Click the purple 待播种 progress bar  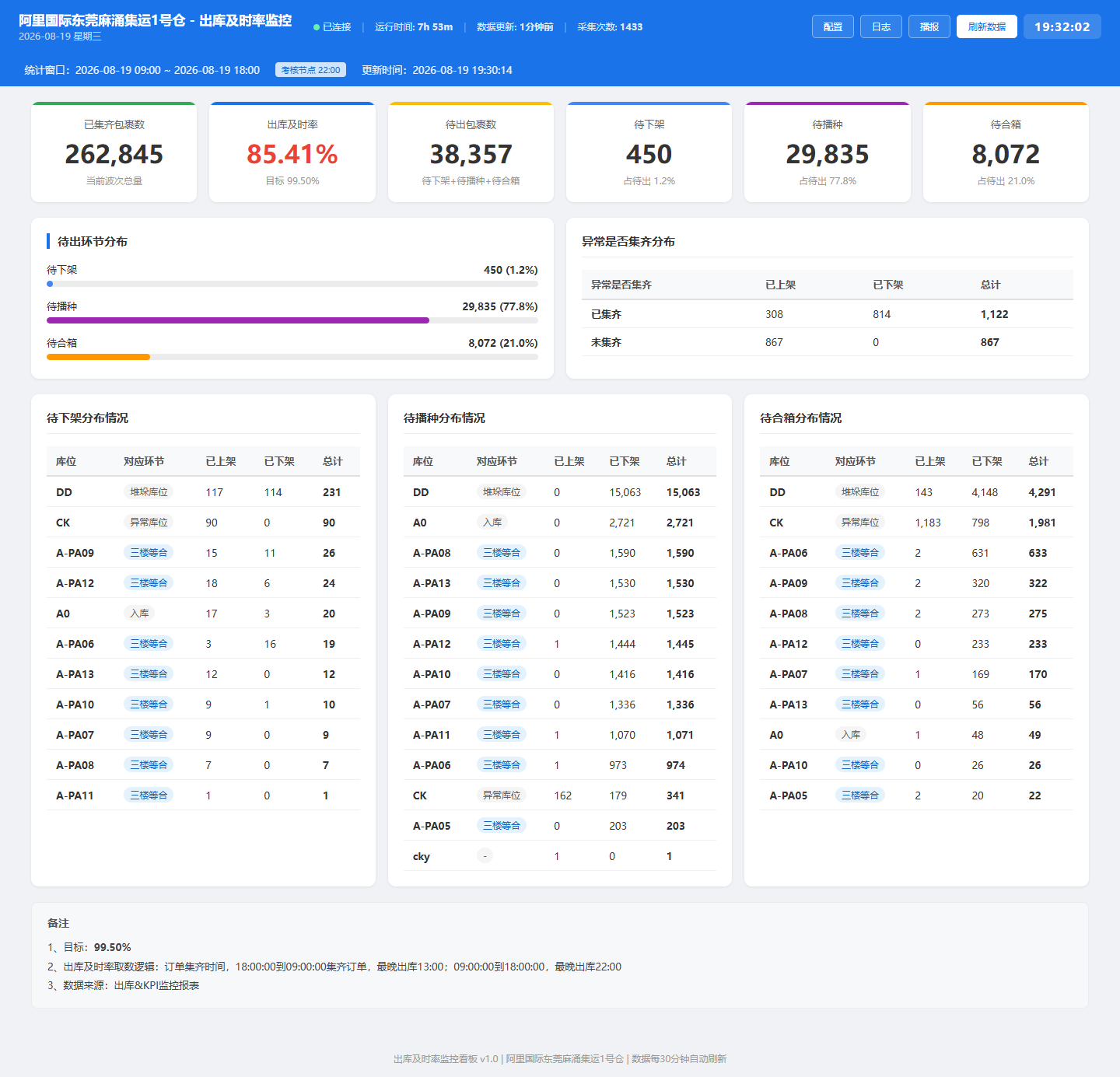point(238,320)
